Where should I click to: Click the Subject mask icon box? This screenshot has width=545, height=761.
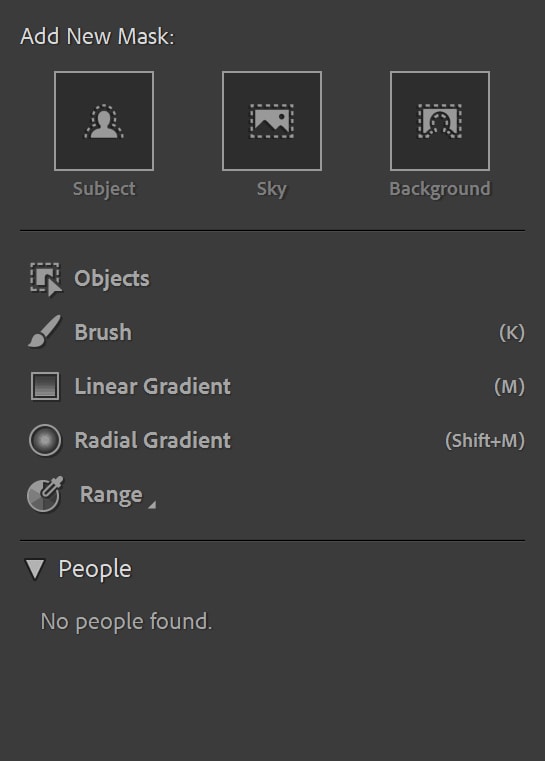(x=104, y=121)
